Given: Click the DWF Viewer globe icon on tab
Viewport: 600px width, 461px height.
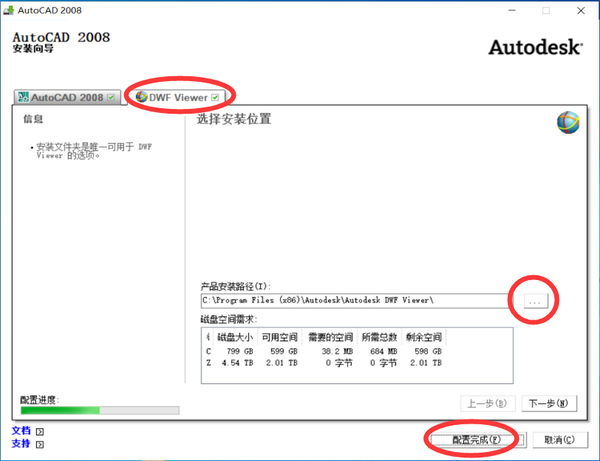Looking at the screenshot, I should point(142,97).
